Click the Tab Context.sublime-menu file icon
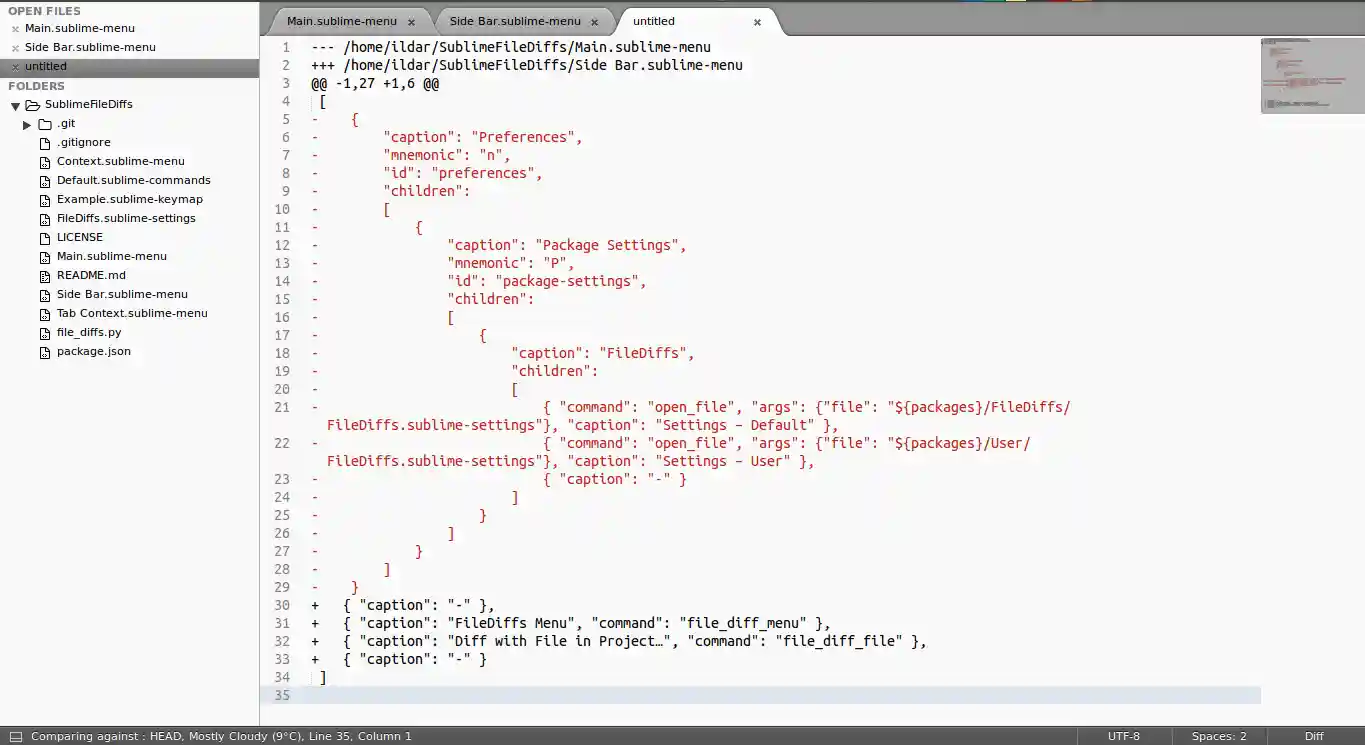Screen dimensions: 1365x745 tap(45, 314)
